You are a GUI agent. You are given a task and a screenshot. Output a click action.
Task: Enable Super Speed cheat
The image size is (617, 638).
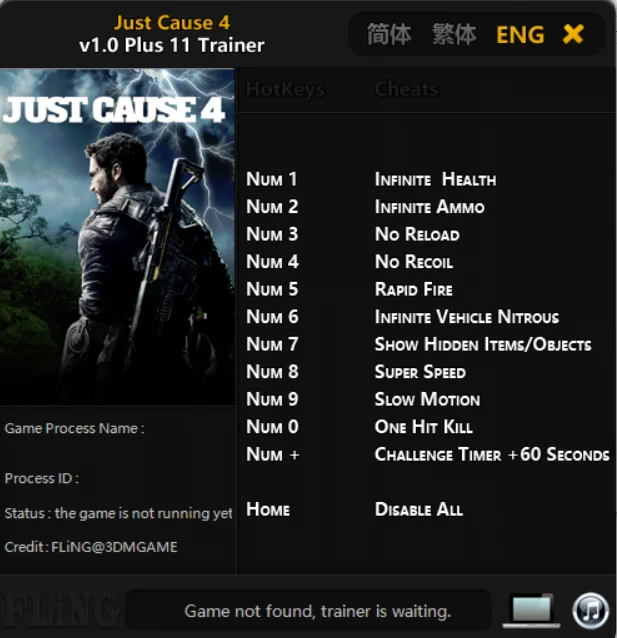click(x=420, y=372)
